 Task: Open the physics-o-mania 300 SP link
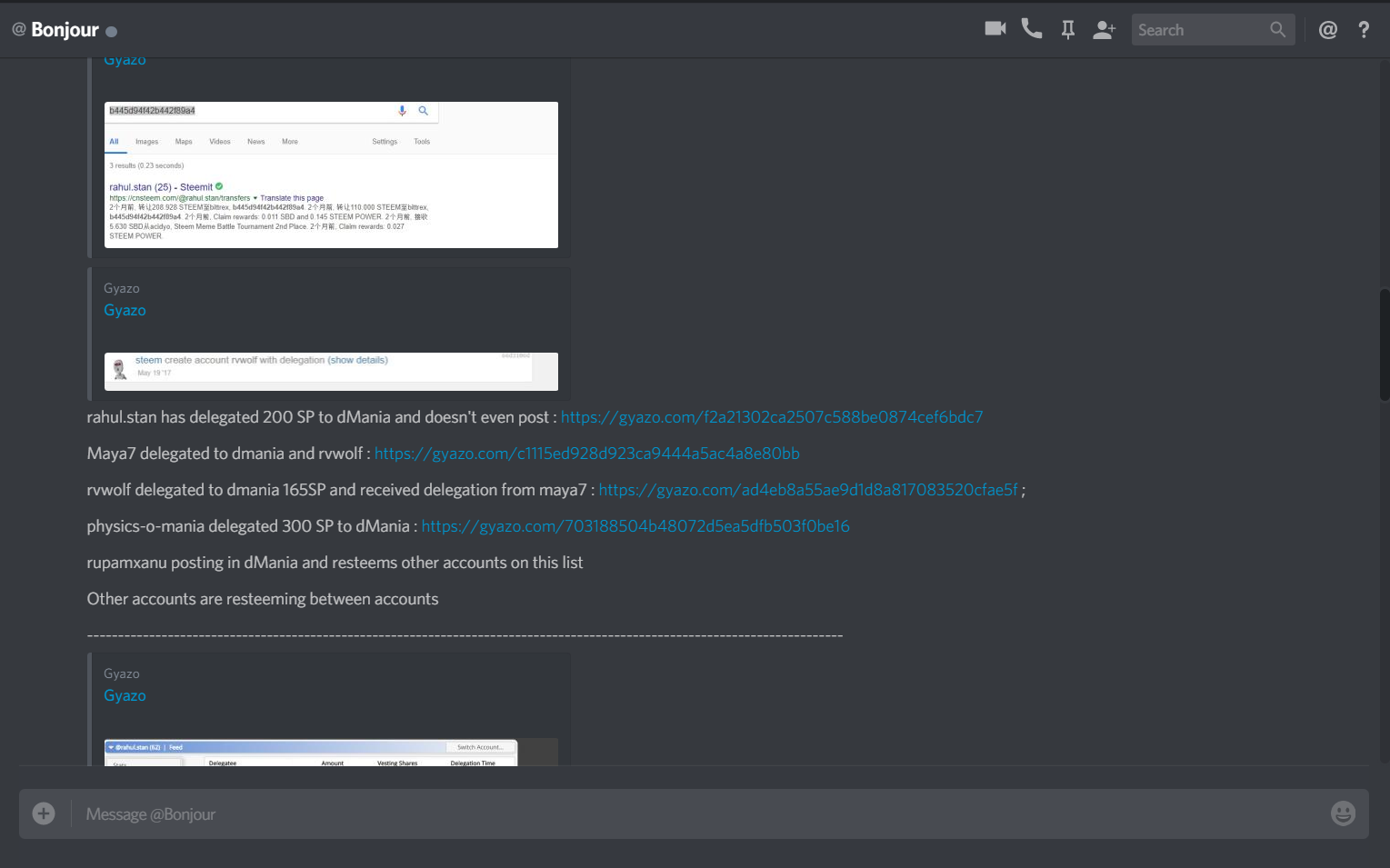pyautogui.click(x=637, y=525)
